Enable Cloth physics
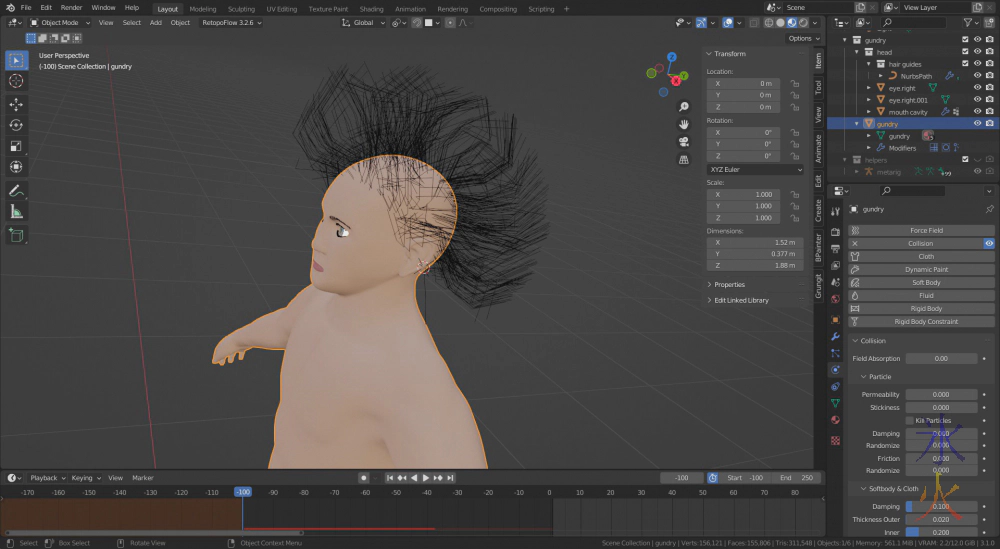Screen dimensions: 1000x549 point(921,256)
